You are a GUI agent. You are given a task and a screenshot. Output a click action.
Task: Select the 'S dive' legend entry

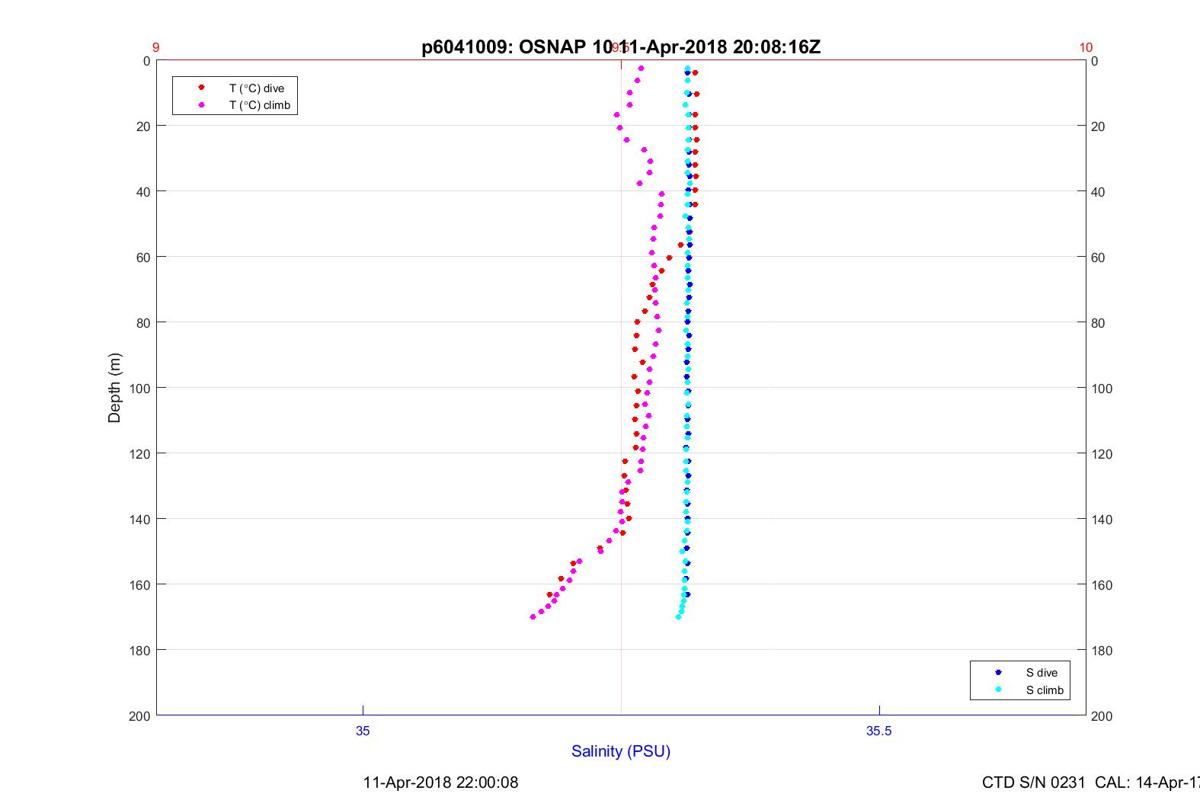pyautogui.click(x=1041, y=673)
